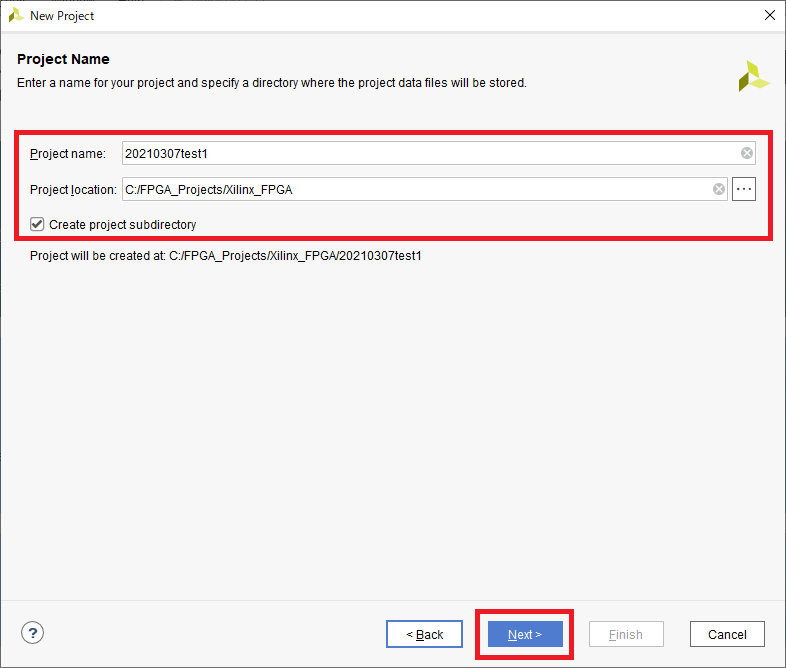Open the help question mark icon
The height and width of the screenshot is (668, 786).
point(33,633)
